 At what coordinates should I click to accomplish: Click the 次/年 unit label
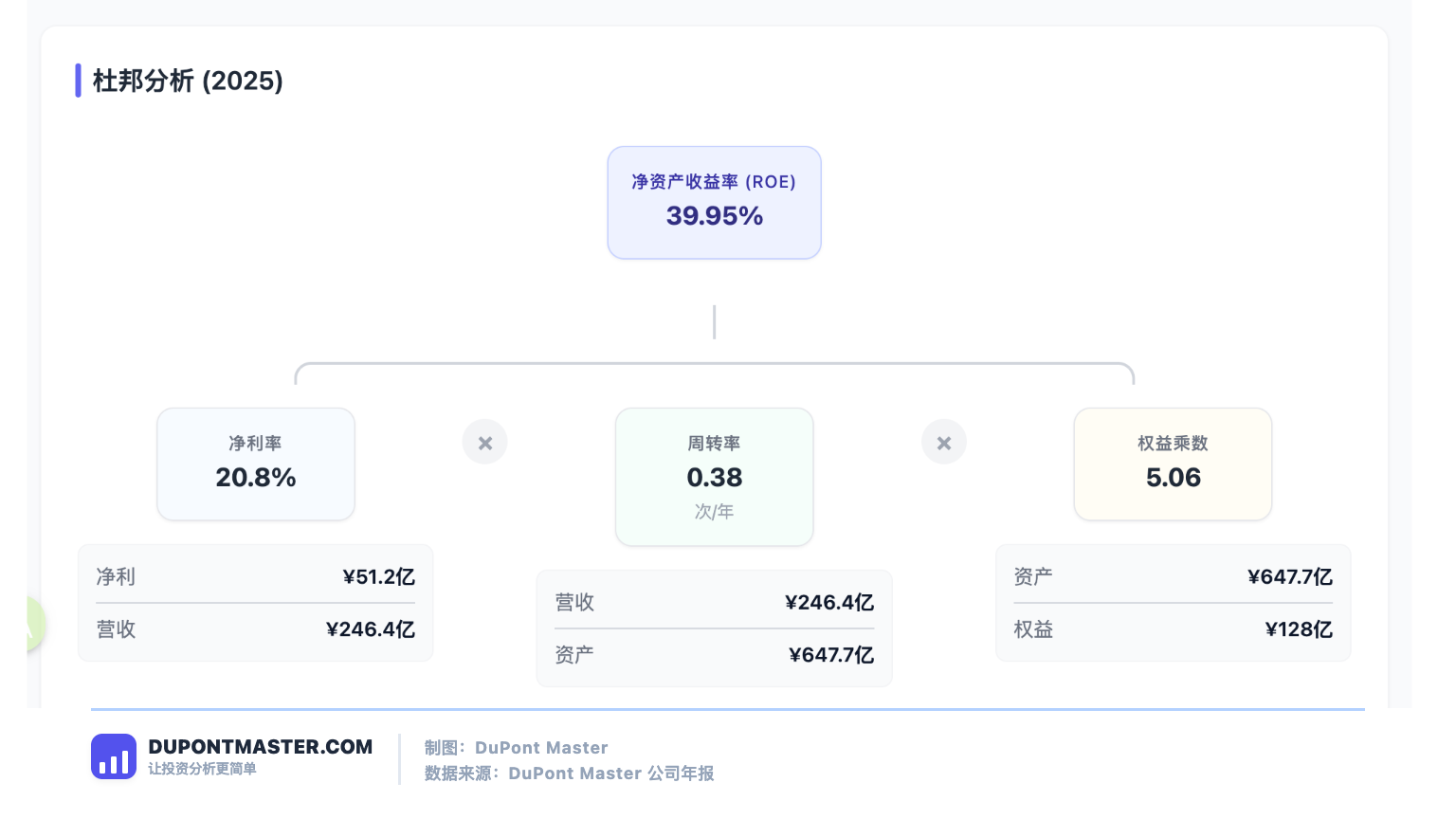point(715,512)
